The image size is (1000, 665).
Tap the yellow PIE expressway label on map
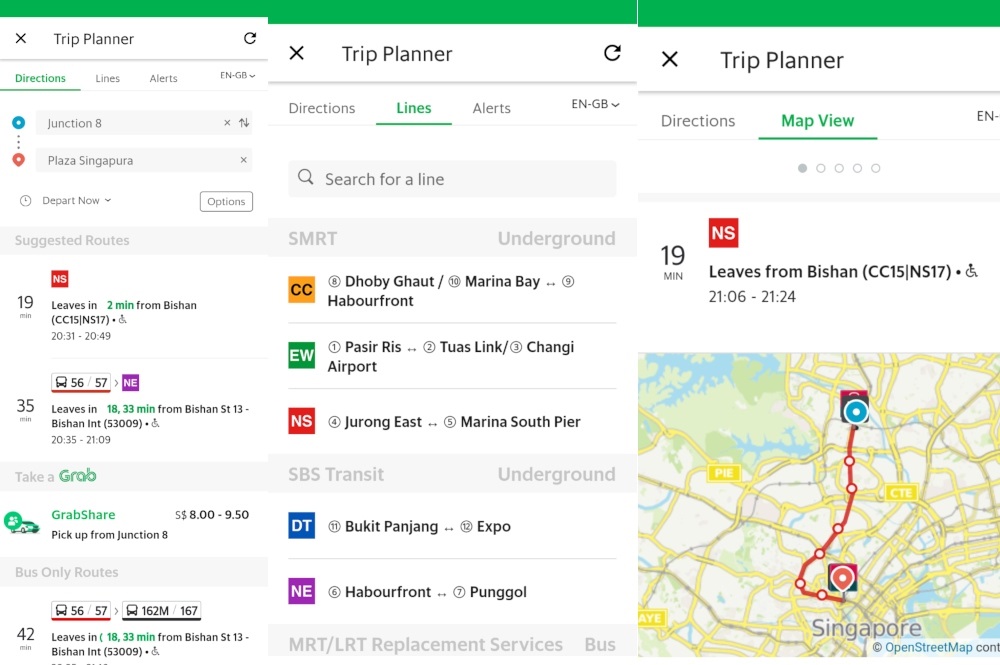[x=724, y=472]
